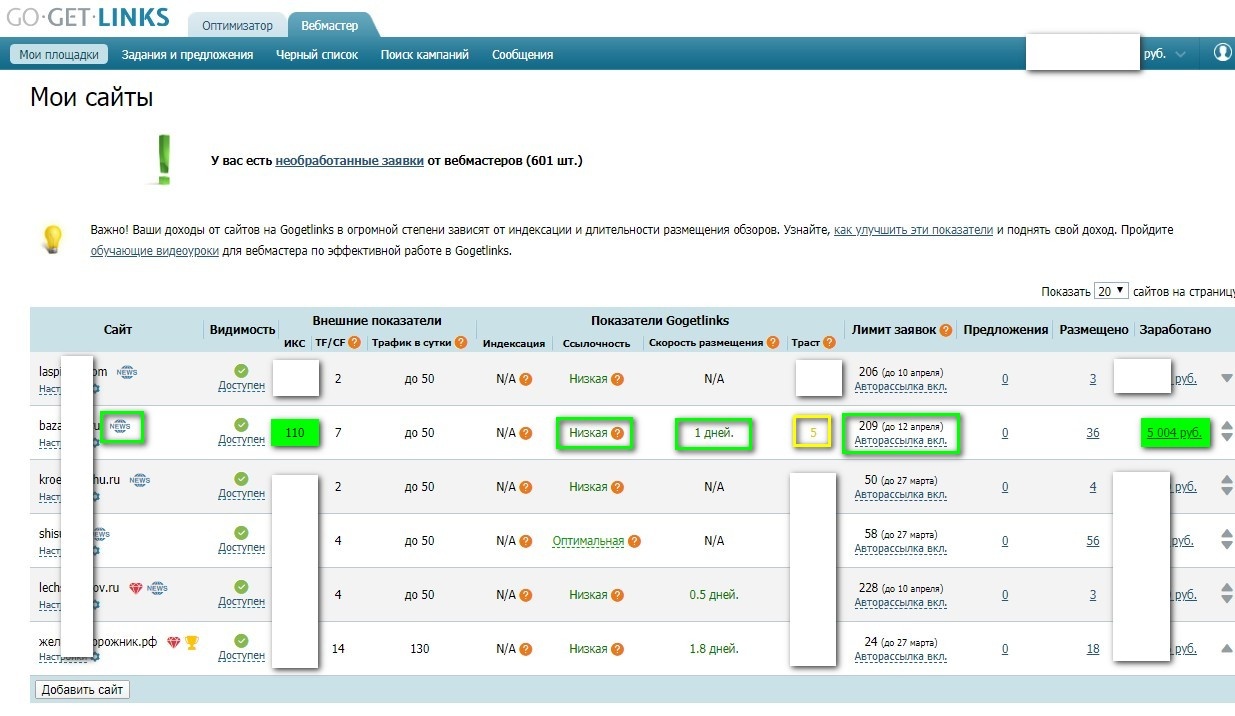This screenshot has width=1235, height=716.
Task: Click the N/A indexation help icon, 24-limit row
Action: (x=526, y=650)
